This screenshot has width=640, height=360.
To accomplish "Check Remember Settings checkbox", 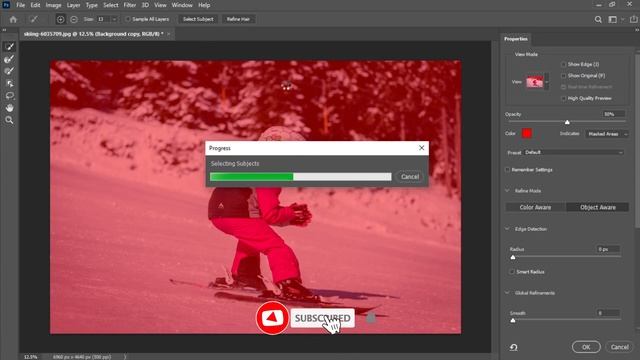I will 507,170.
